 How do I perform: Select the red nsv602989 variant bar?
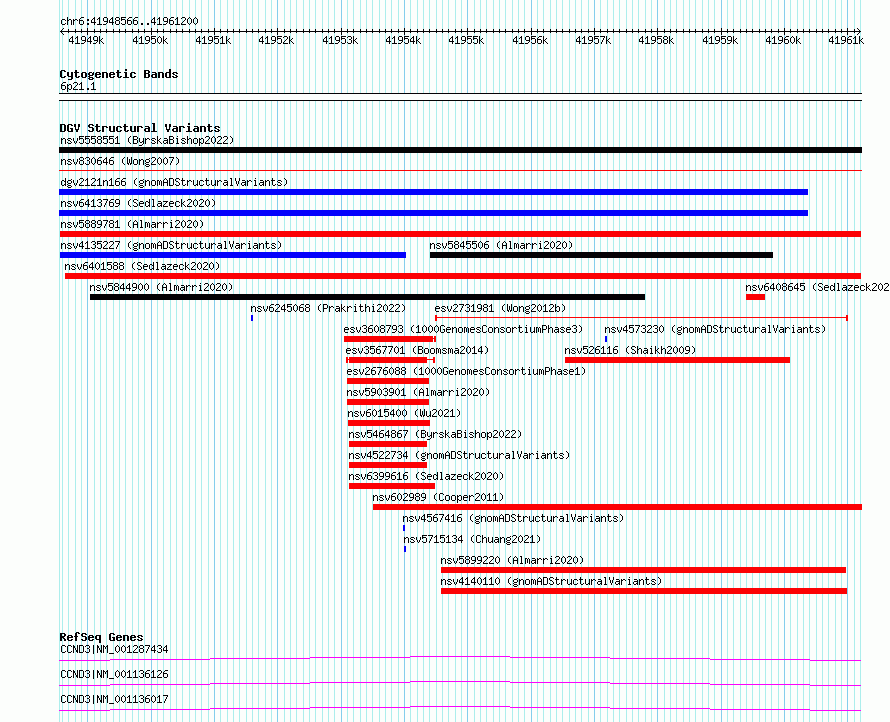(618, 507)
